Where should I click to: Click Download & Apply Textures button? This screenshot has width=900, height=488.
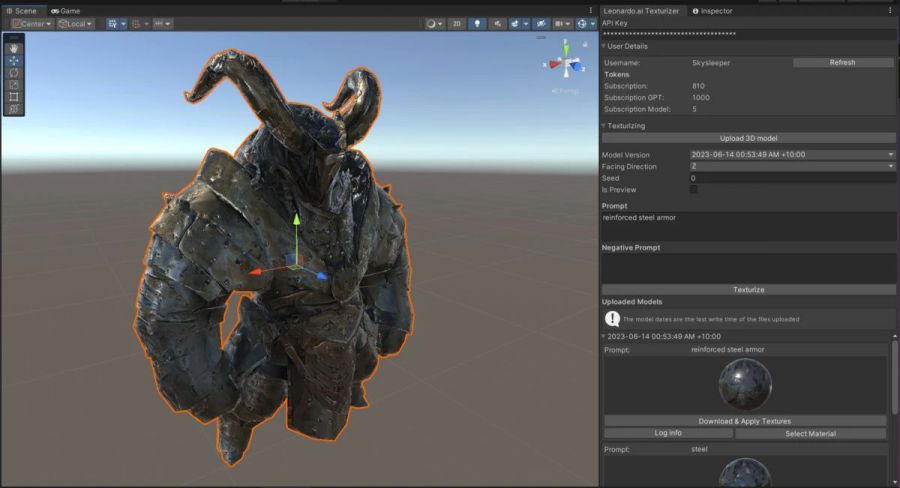745,421
